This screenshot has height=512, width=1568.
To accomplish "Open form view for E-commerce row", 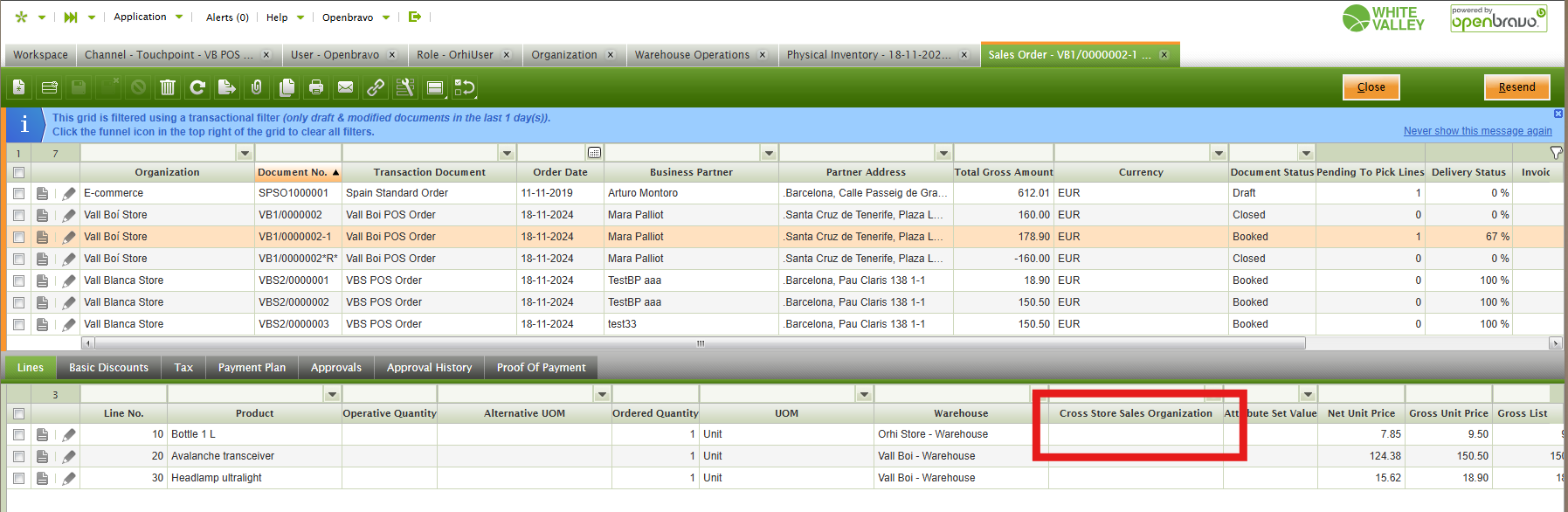I will point(42,193).
